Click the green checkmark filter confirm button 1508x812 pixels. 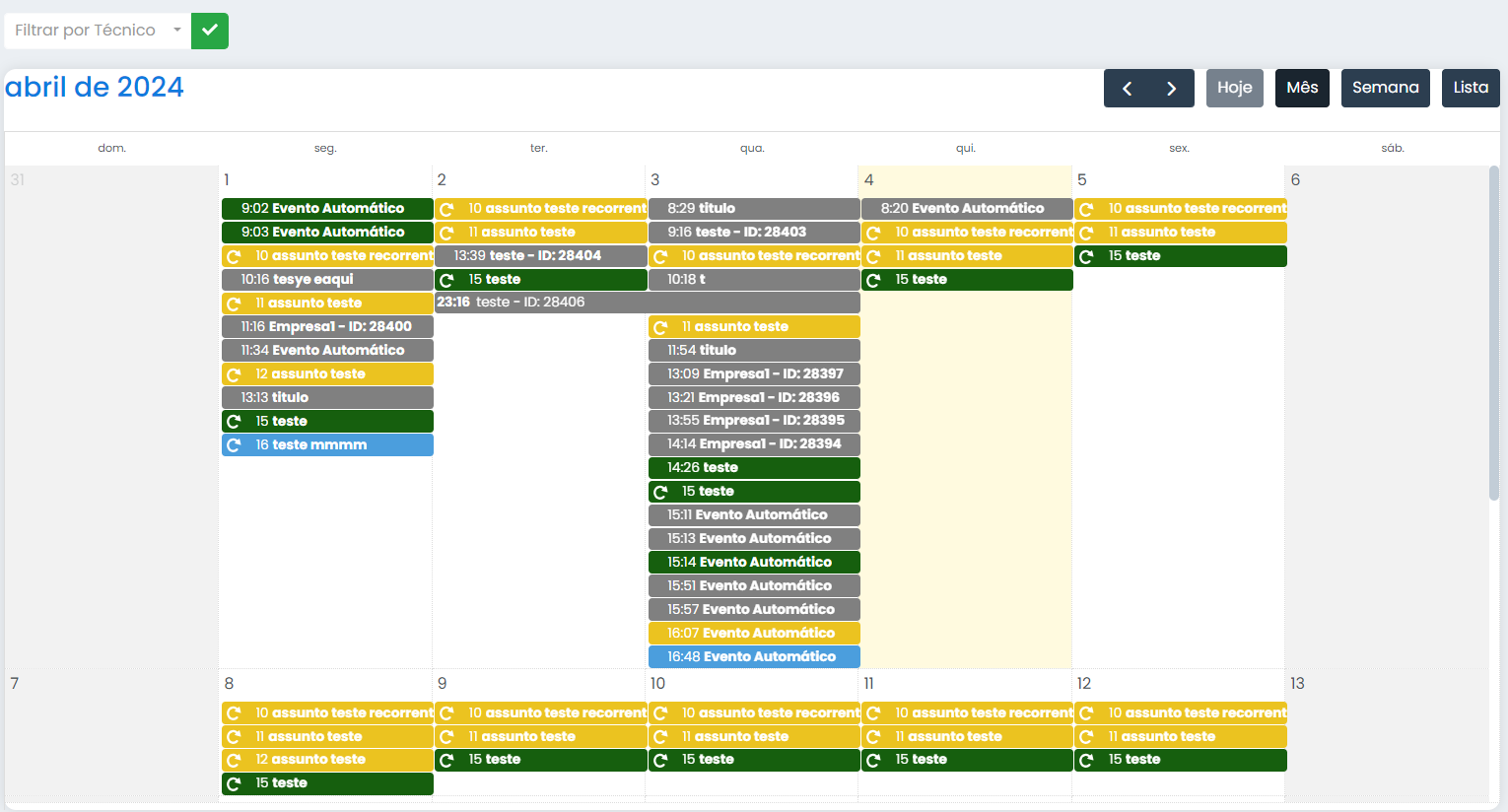(210, 31)
